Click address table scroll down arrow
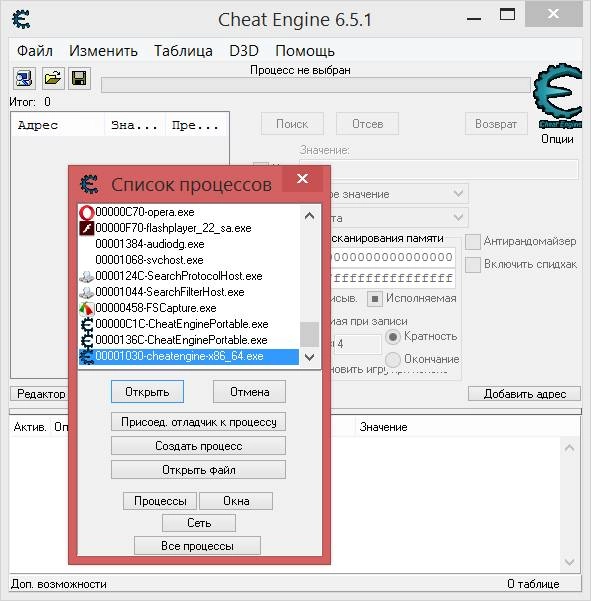 [570, 562]
